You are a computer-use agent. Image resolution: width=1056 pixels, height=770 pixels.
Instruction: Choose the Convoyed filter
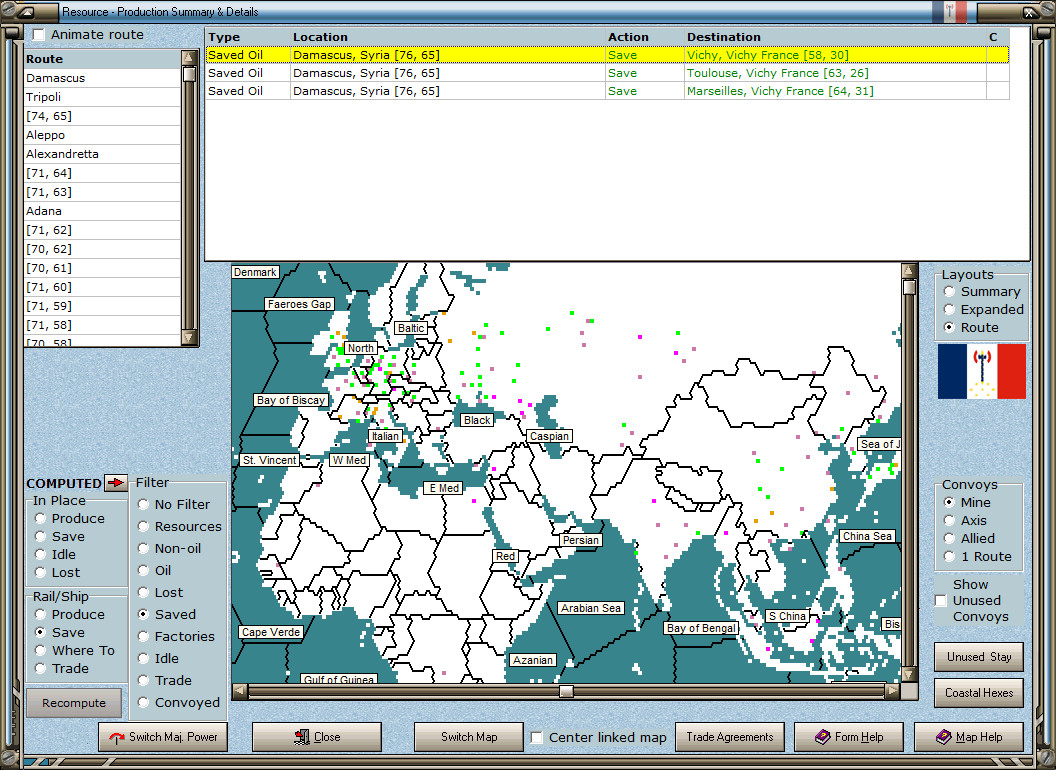(x=143, y=703)
